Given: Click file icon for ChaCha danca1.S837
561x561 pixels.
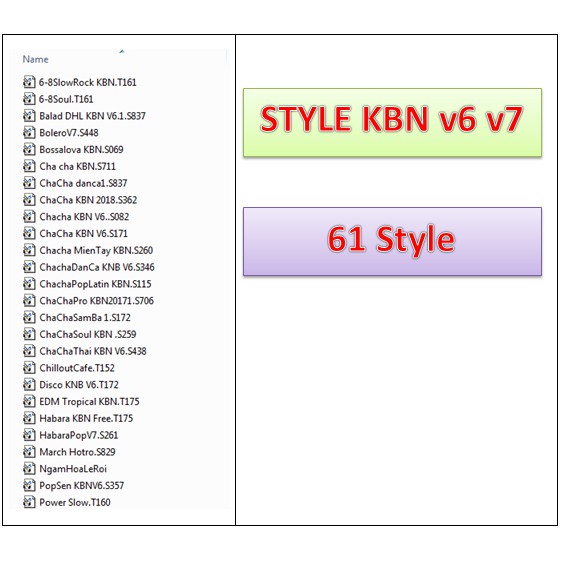Looking at the screenshot, I should click(x=29, y=183).
